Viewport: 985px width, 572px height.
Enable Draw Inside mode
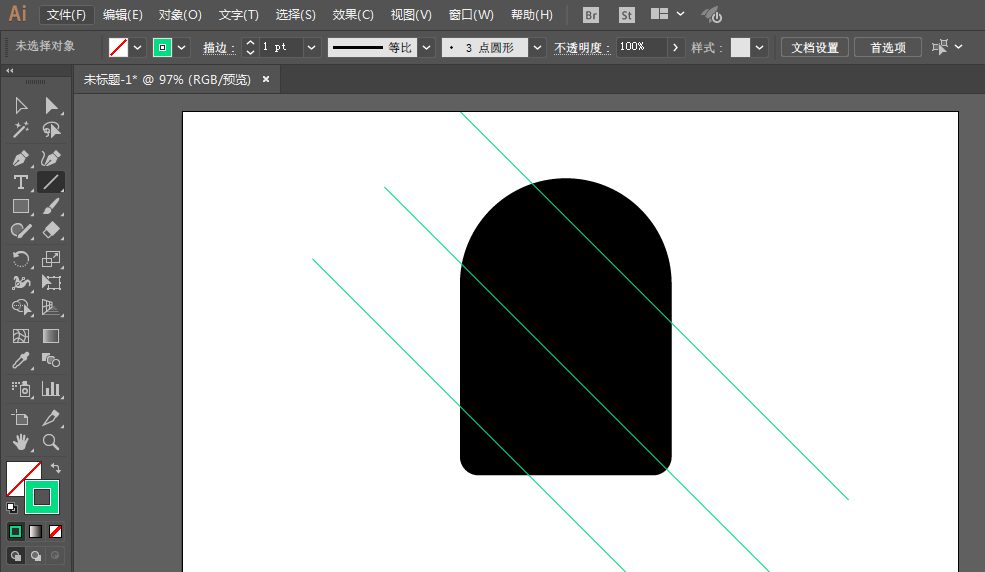[55, 556]
